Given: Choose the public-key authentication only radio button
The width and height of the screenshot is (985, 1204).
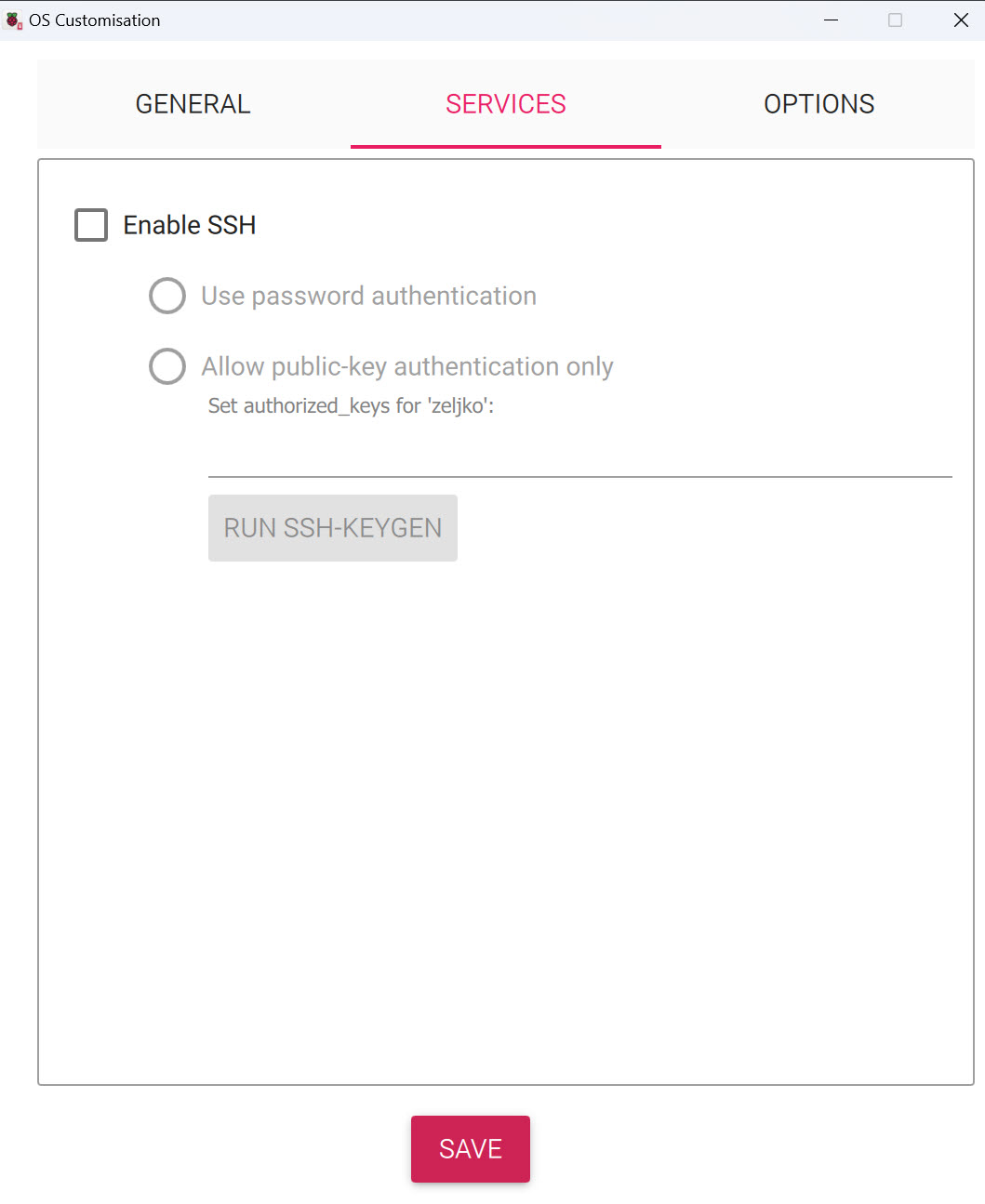Looking at the screenshot, I should (167, 366).
